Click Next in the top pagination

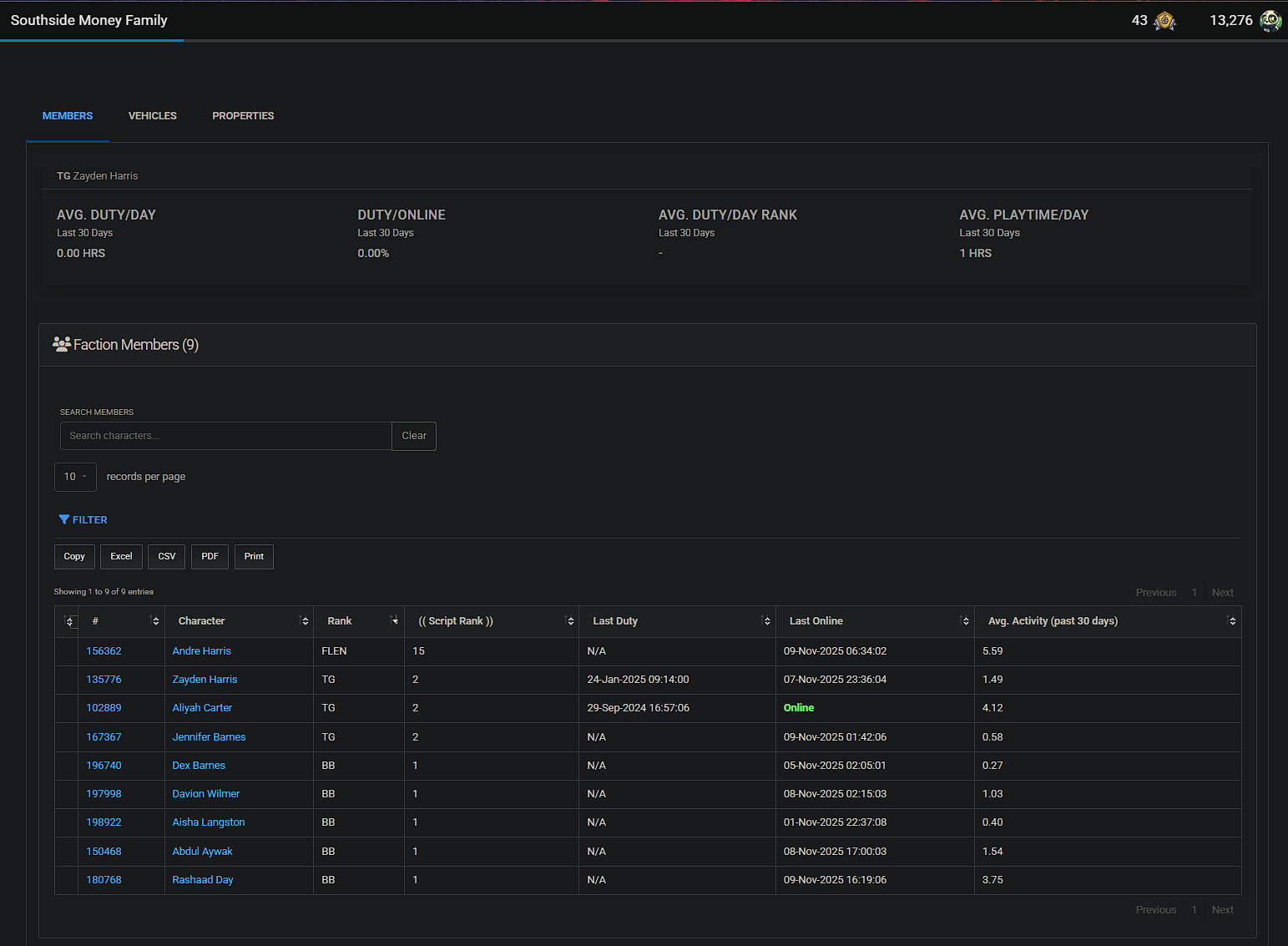pyautogui.click(x=1223, y=593)
